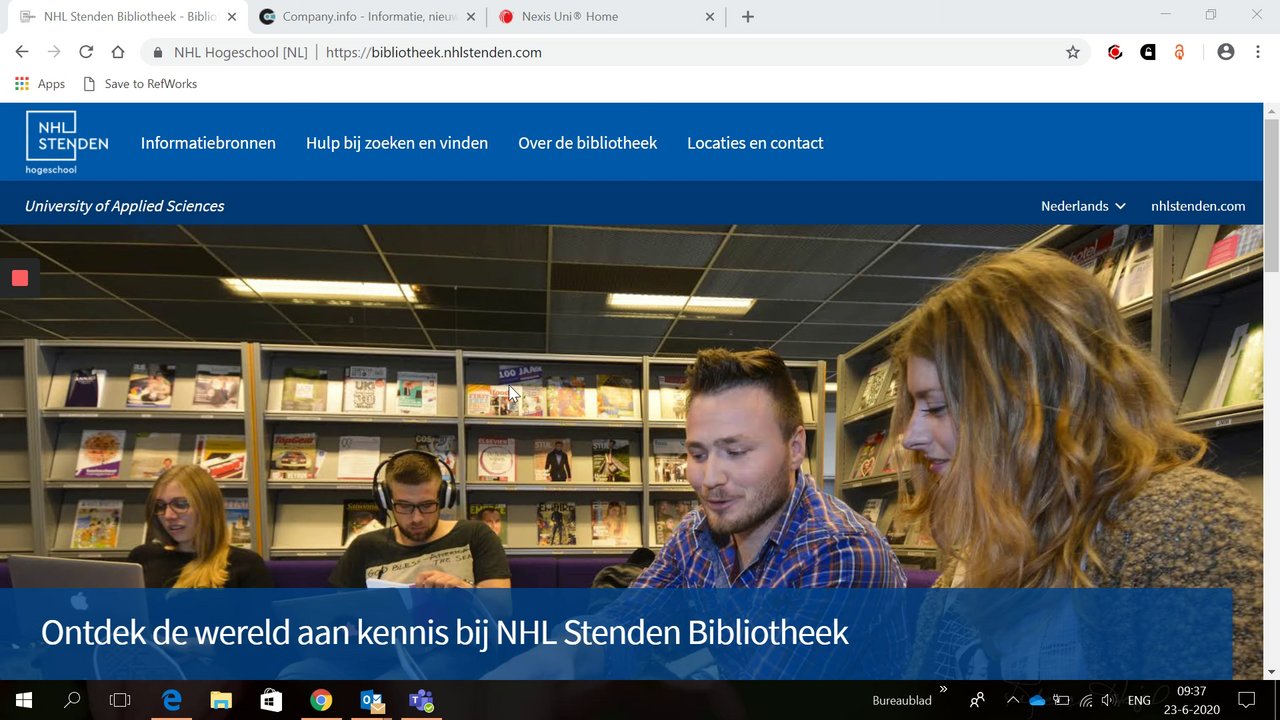This screenshot has height=720, width=1280.
Task: Launch Microsoft Edge from the taskbar
Action: [172, 700]
